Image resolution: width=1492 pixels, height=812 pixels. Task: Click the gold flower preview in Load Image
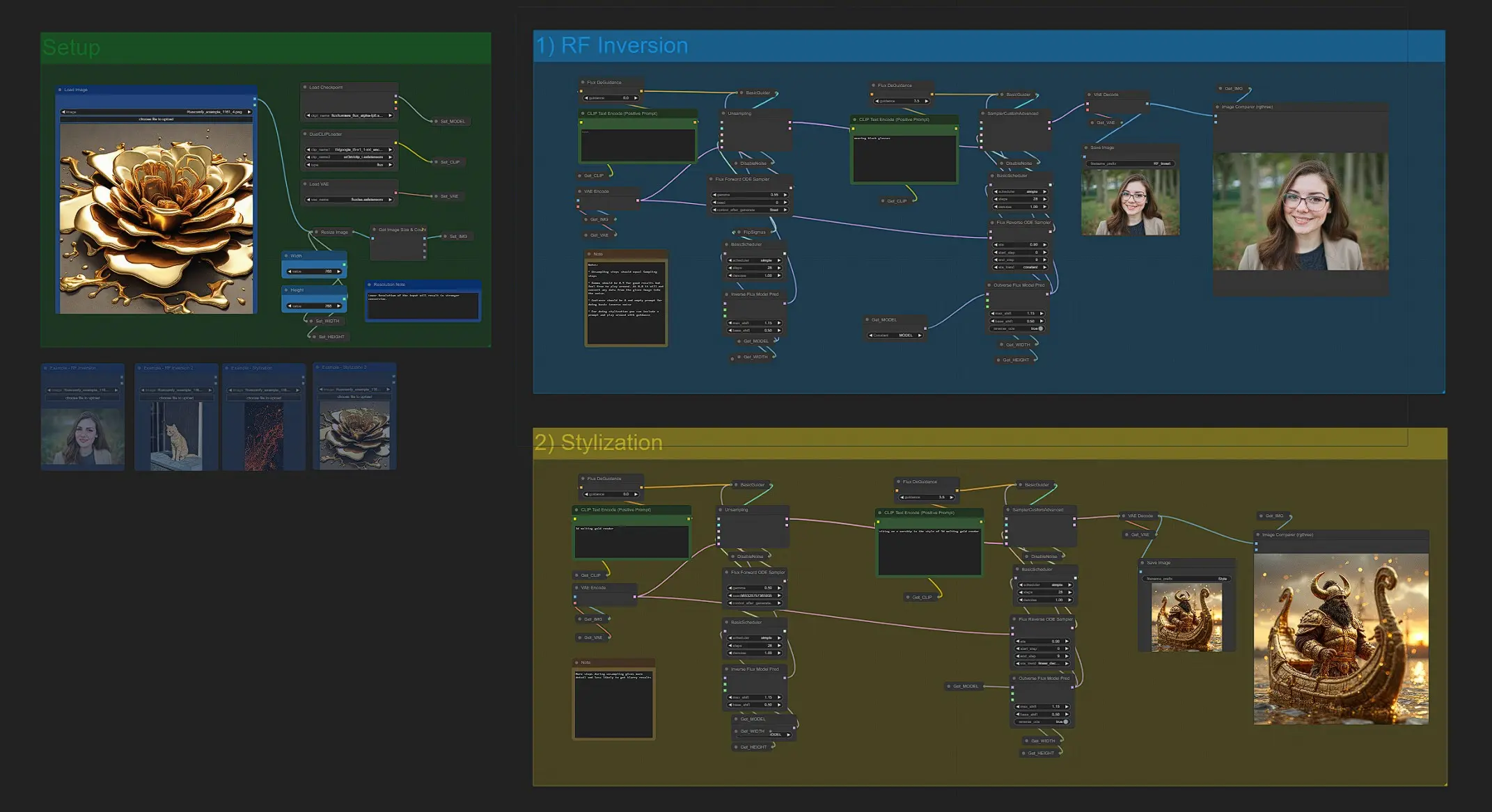[156, 218]
